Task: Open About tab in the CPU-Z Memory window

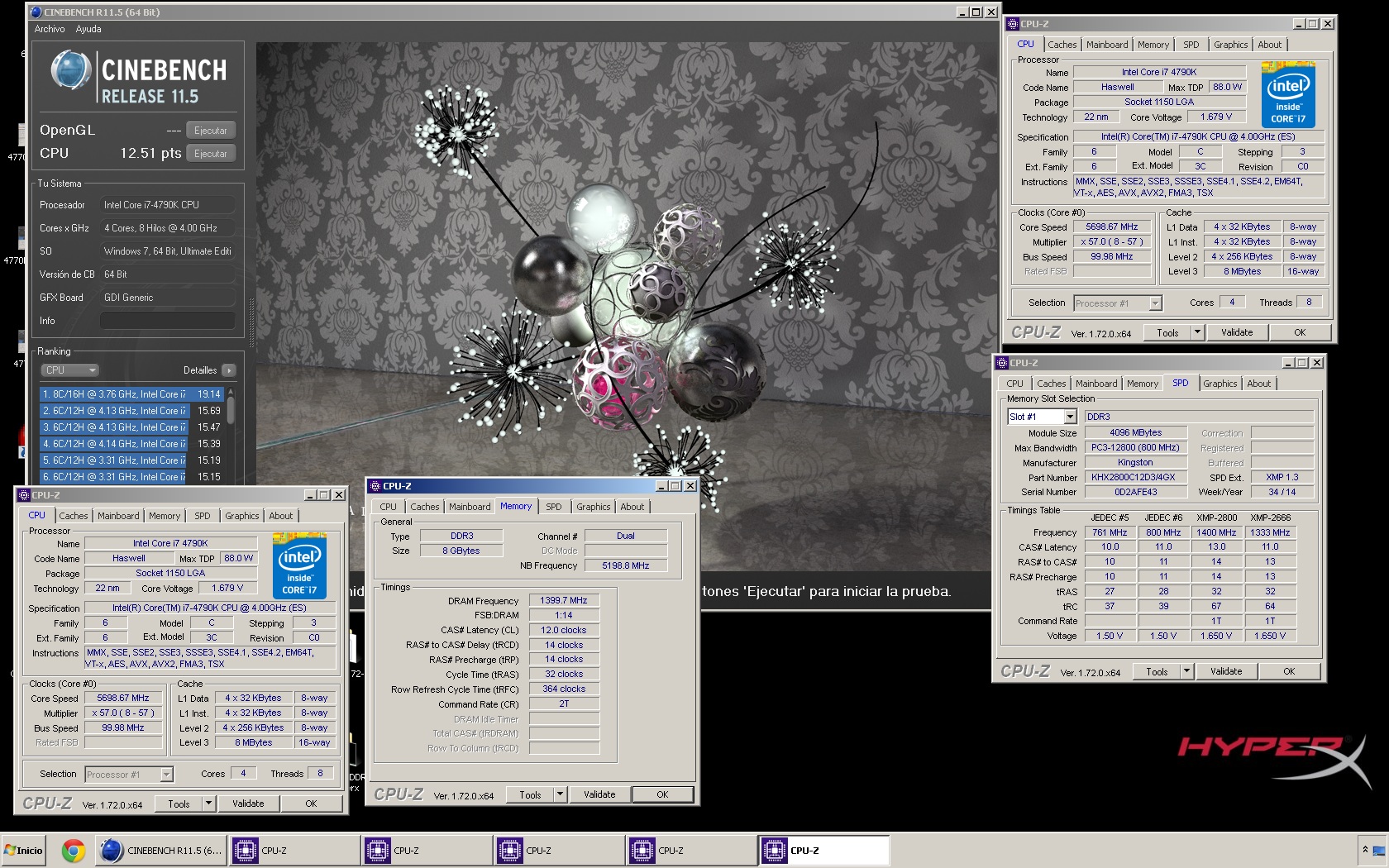Action: [632, 507]
